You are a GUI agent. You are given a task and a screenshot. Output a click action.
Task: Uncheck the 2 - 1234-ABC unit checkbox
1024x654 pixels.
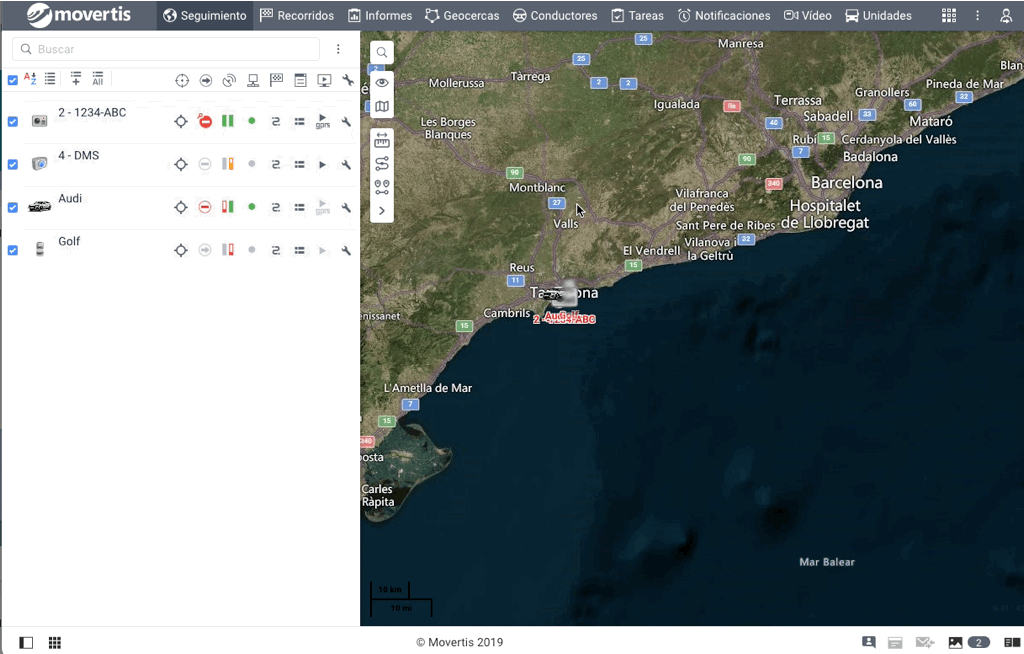click(13, 121)
